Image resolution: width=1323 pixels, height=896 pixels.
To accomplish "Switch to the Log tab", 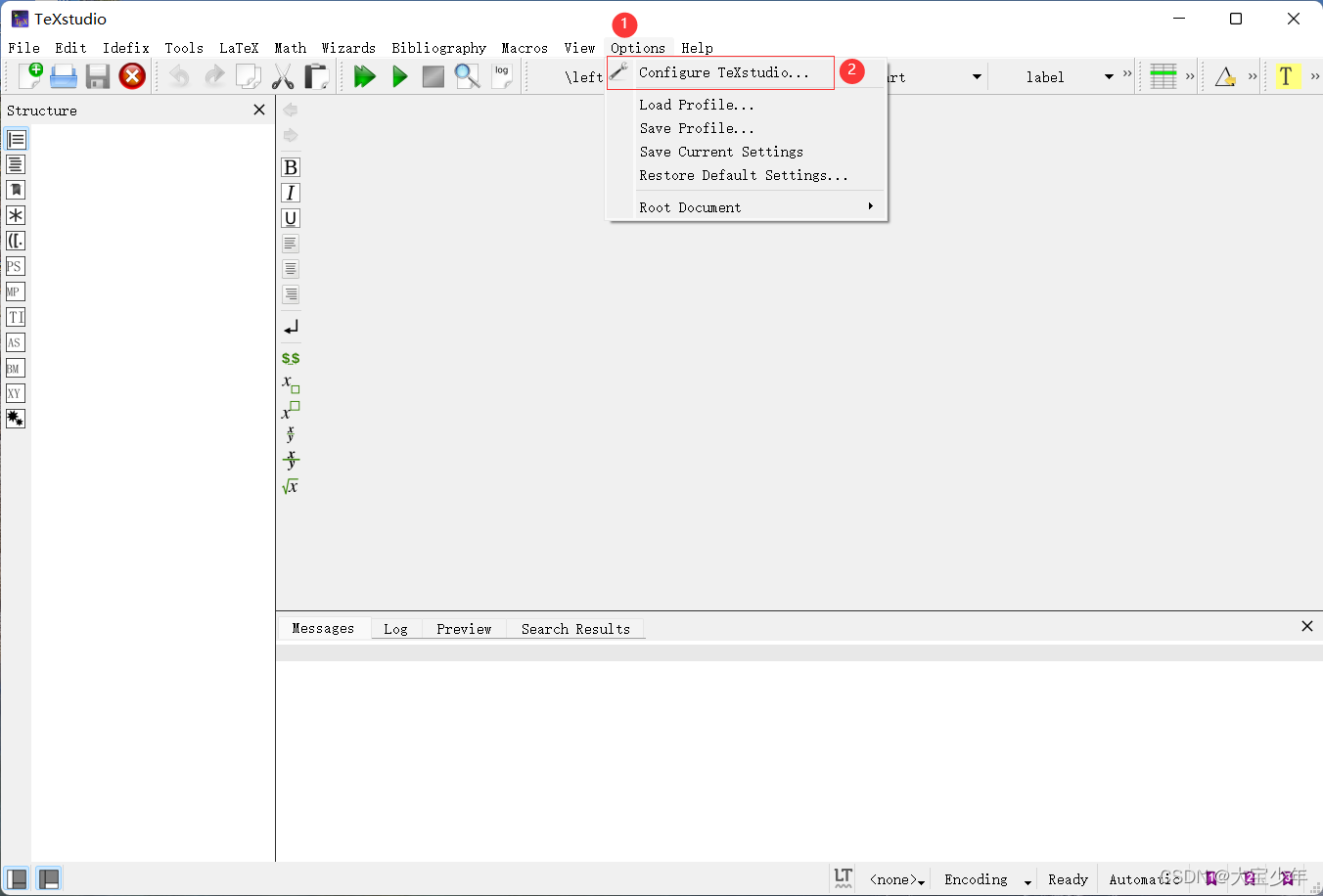I will (x=395, y=628).
